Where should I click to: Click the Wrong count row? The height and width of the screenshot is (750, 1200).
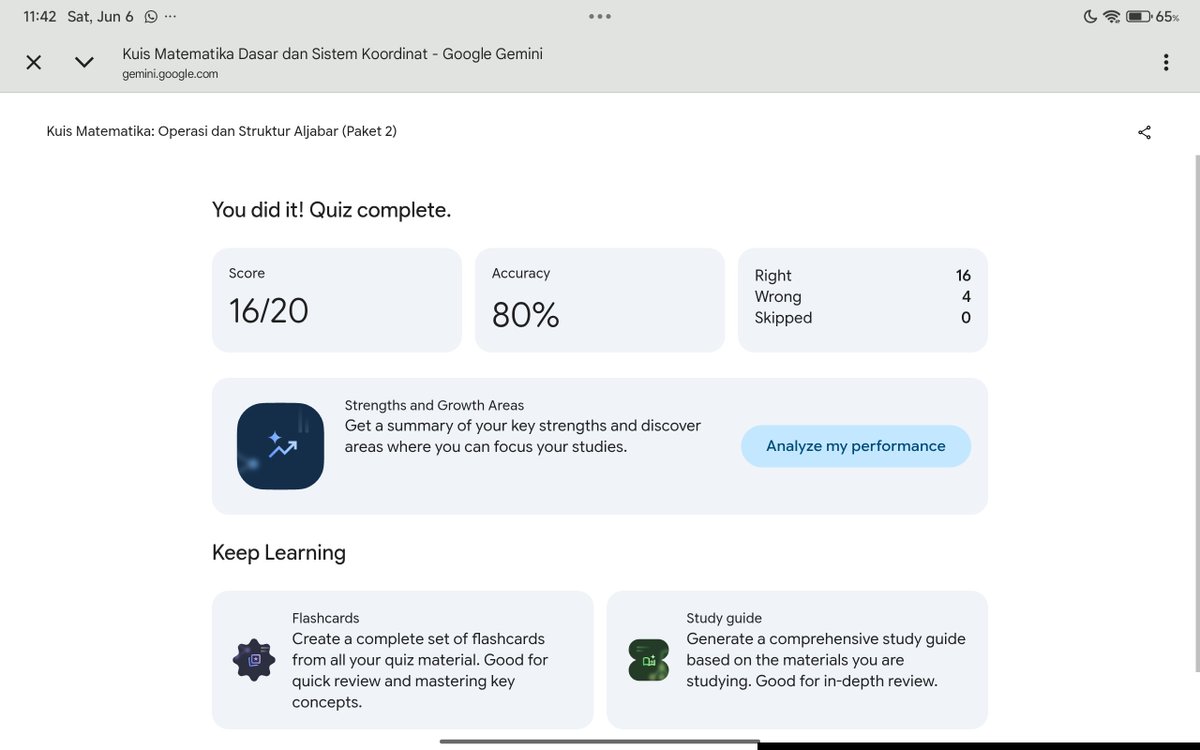coord(863,296)
